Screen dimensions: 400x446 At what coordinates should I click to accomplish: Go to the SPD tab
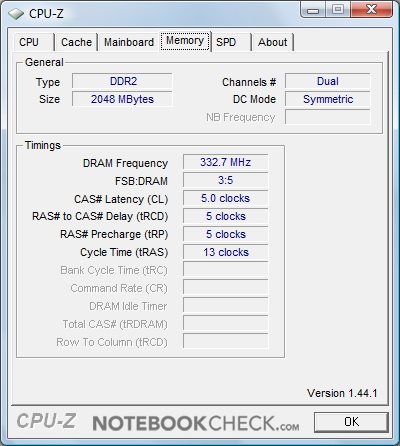coord(231,42)
